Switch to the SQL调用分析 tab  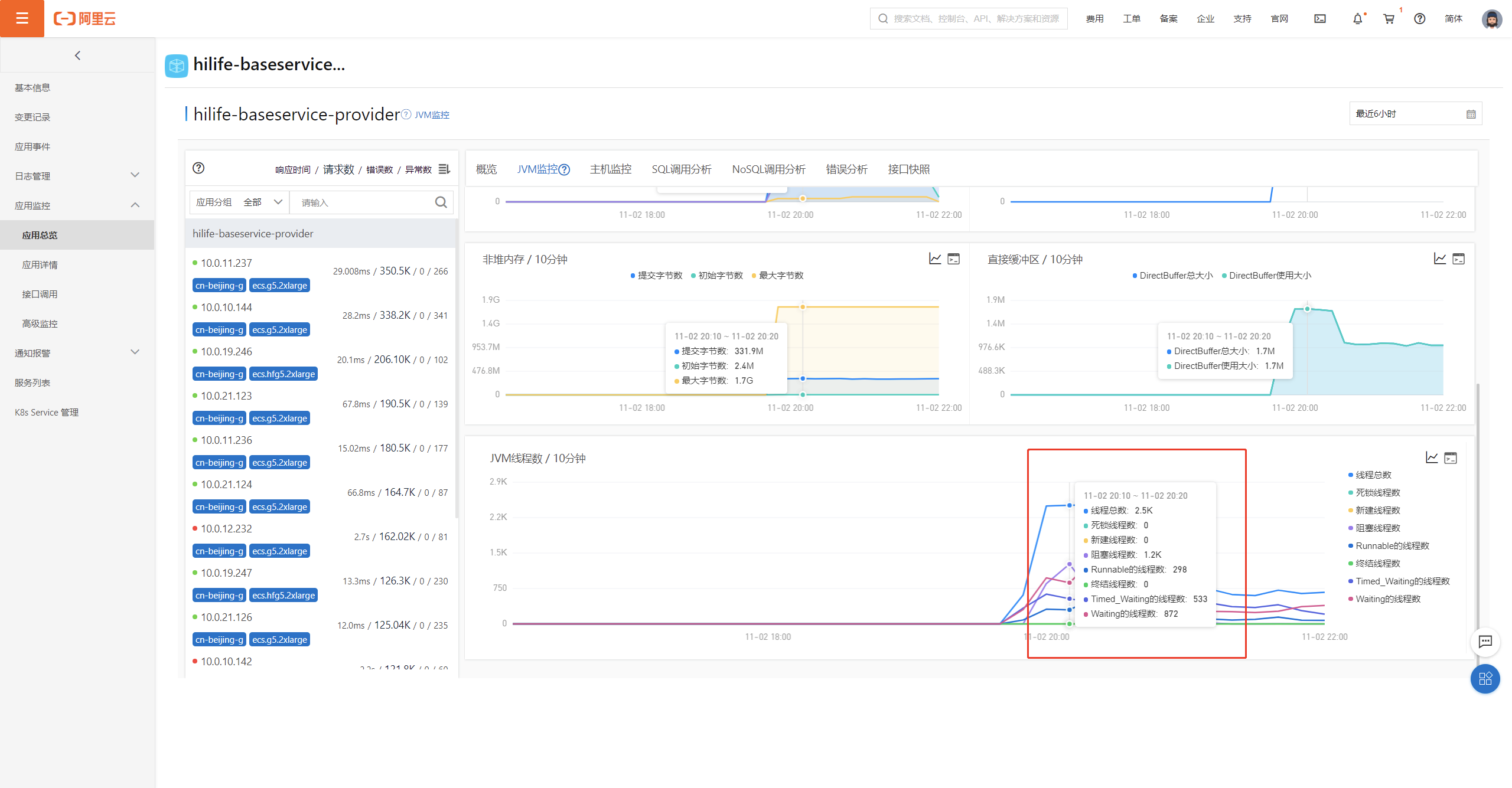click(x=681, y=169)
